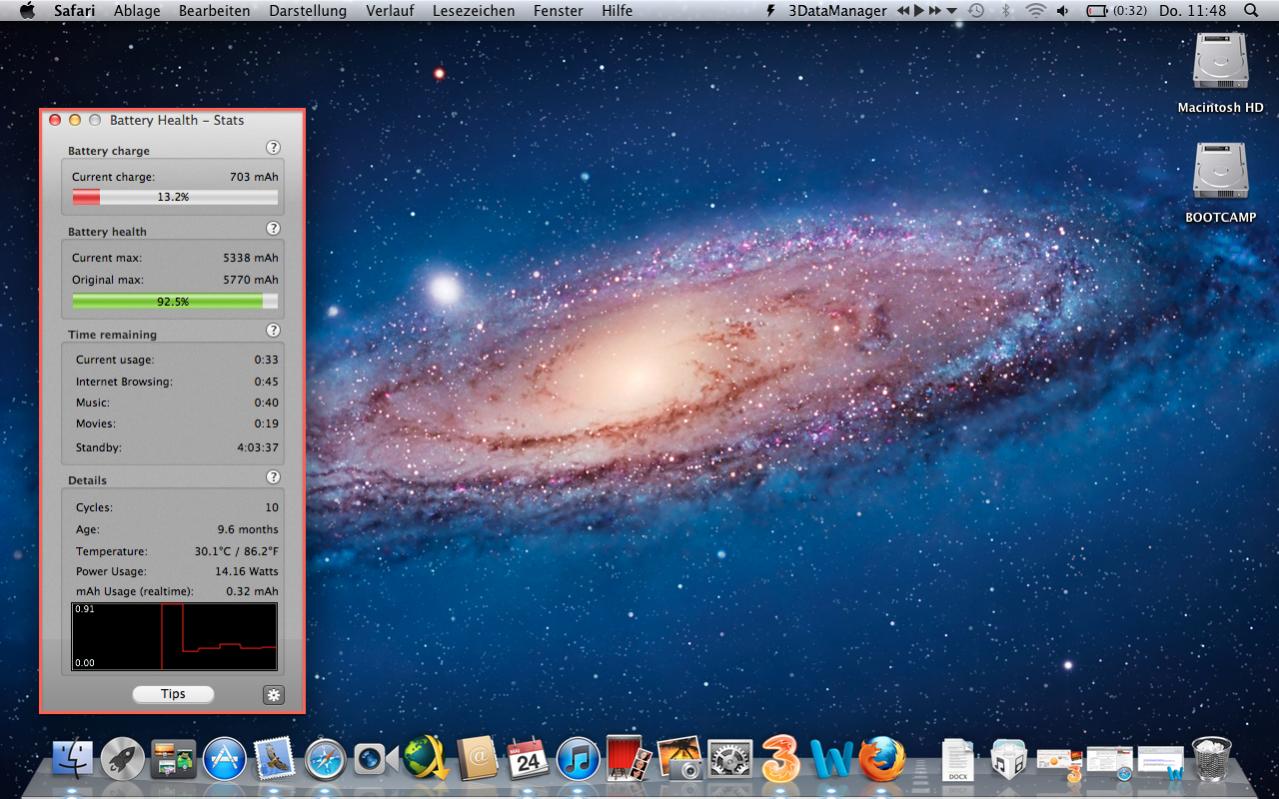The image size is (1279, 799).
Task: Launch iTunes from the Dock
Action: 578,760
